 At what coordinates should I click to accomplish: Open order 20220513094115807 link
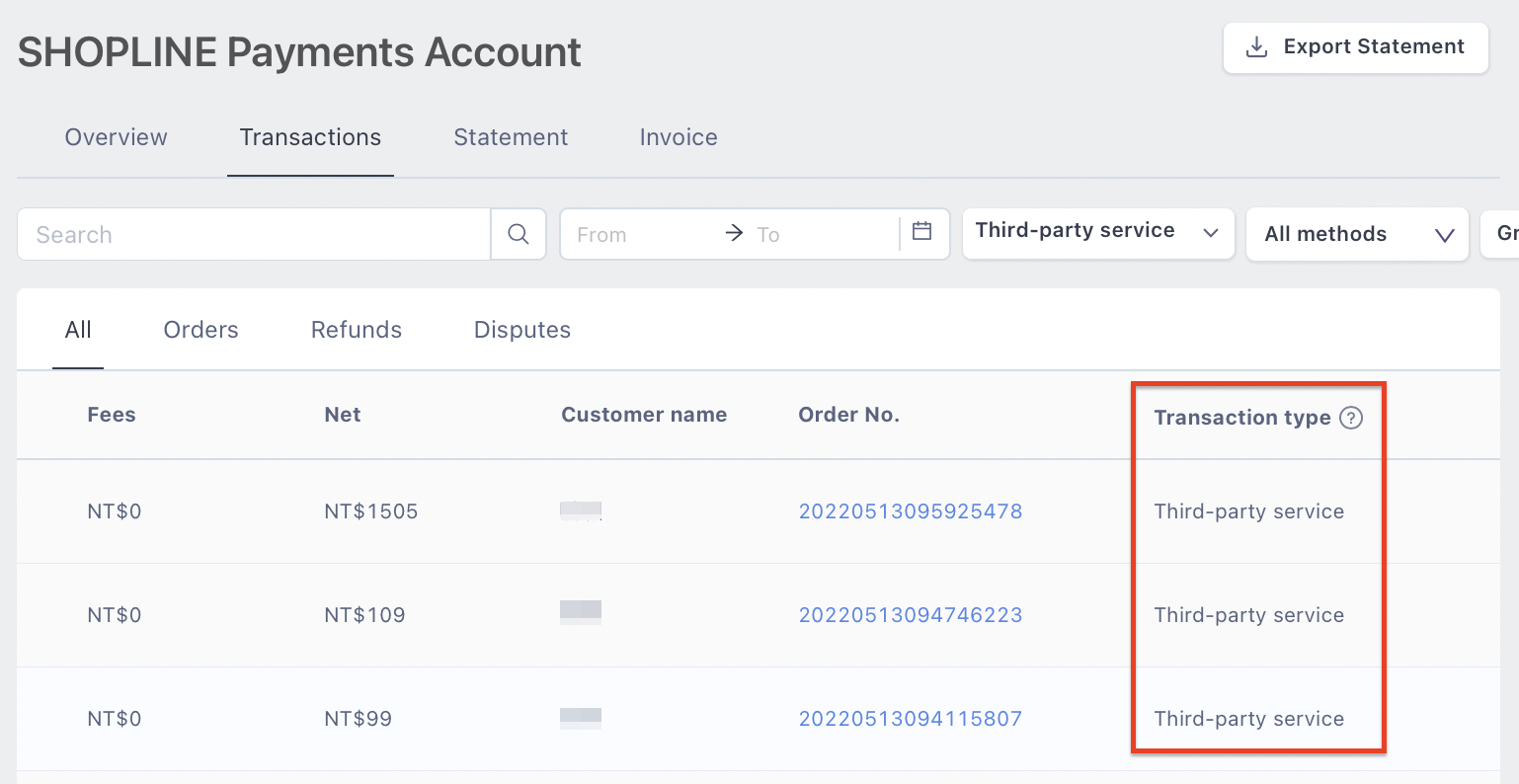pos(911,719)
